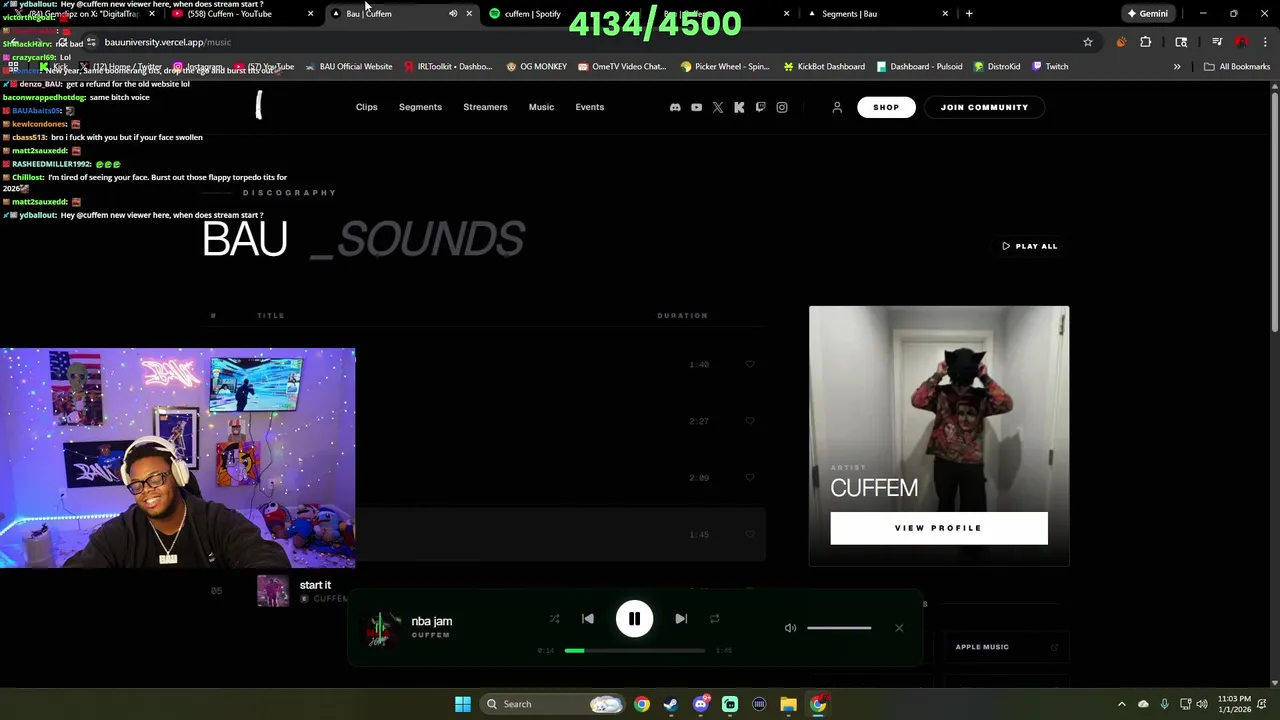Screen dimensions: 1280x720
Task: Like the track with duration 1:40
Action: click(750, 364)
